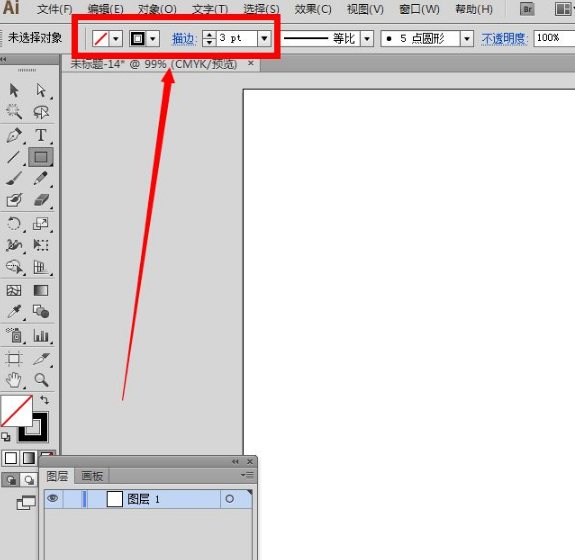Select the Slice tool
This screenshot has width=575, height=560.
tap(41, 359)
